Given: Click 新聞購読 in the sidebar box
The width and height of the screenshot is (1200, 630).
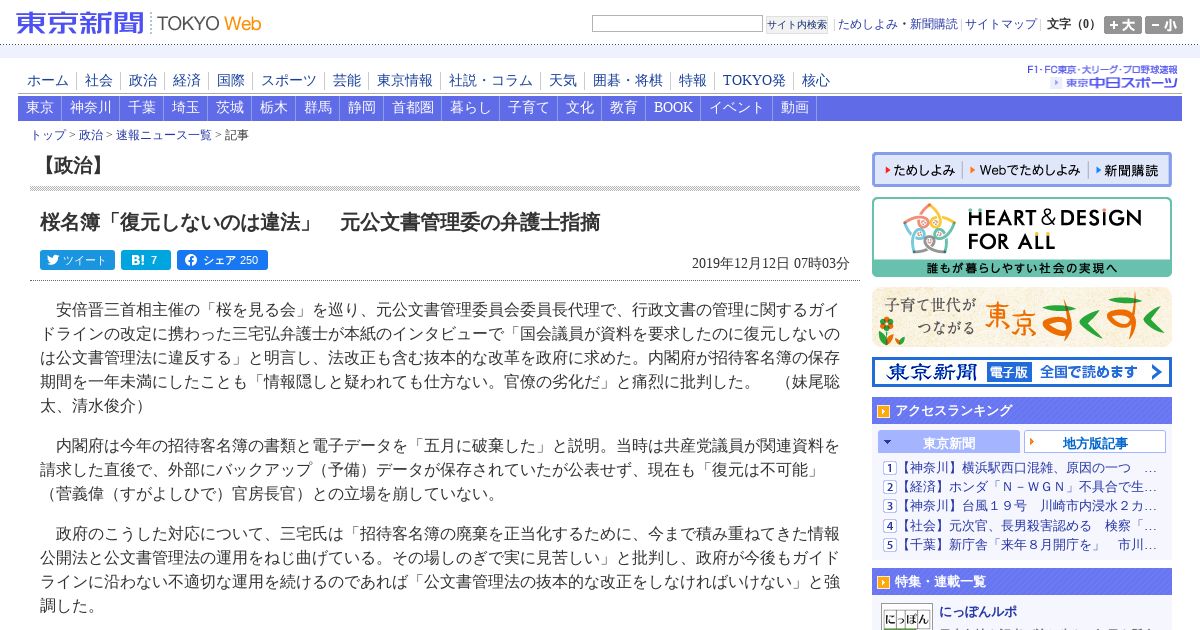Looking at the screenshot, I should (1125, 170).
